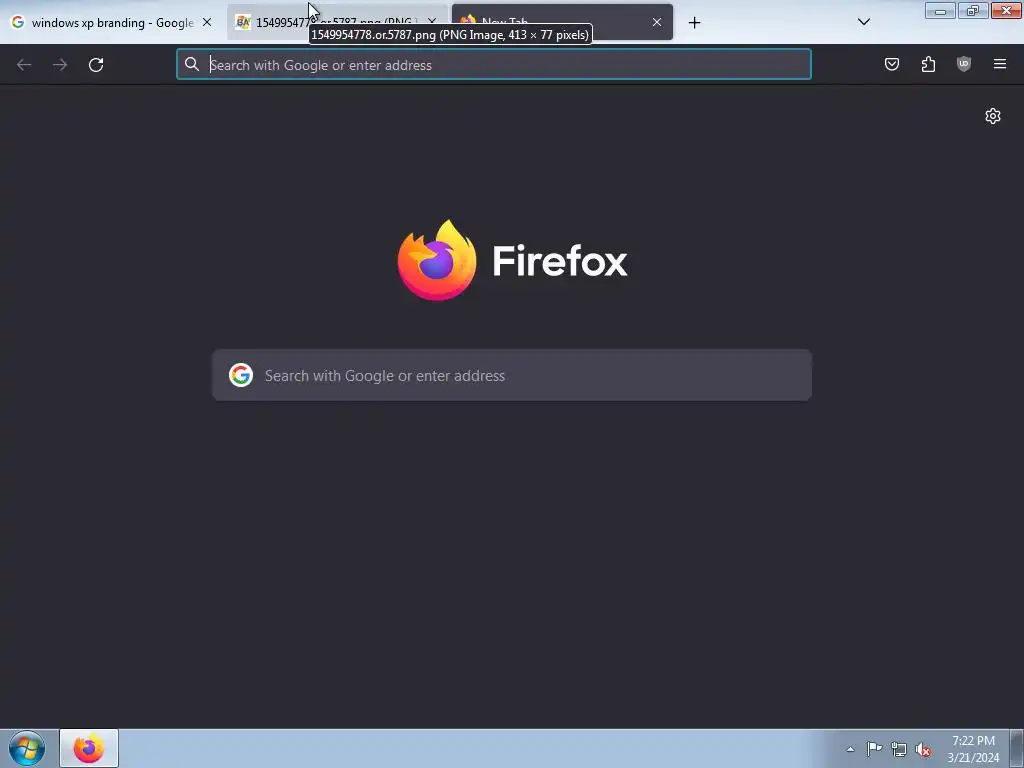The height and width of the screenshot is (768, 1024).
Task: Open the network tray icon
Action: tap(899, 749)
